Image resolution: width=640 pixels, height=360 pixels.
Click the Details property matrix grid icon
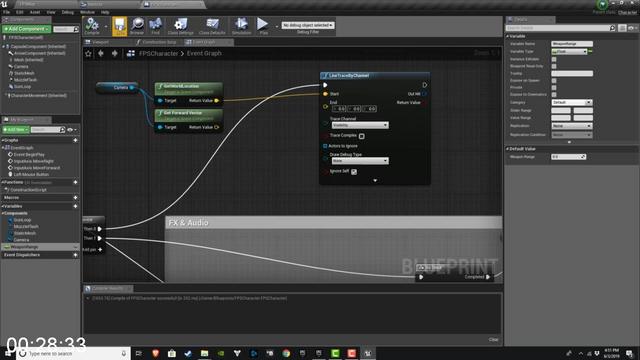pyautogui.click(x=622, y=28)
